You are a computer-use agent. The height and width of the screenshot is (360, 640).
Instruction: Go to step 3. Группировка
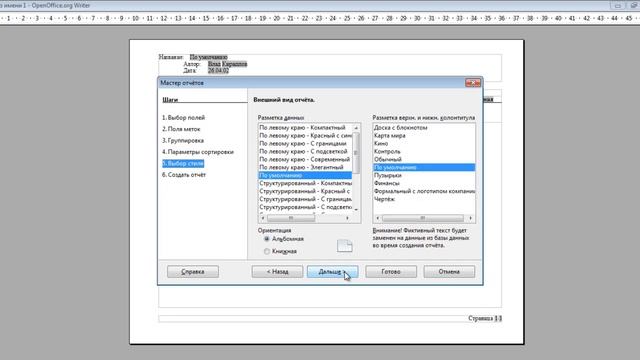(x=183, y=140)
